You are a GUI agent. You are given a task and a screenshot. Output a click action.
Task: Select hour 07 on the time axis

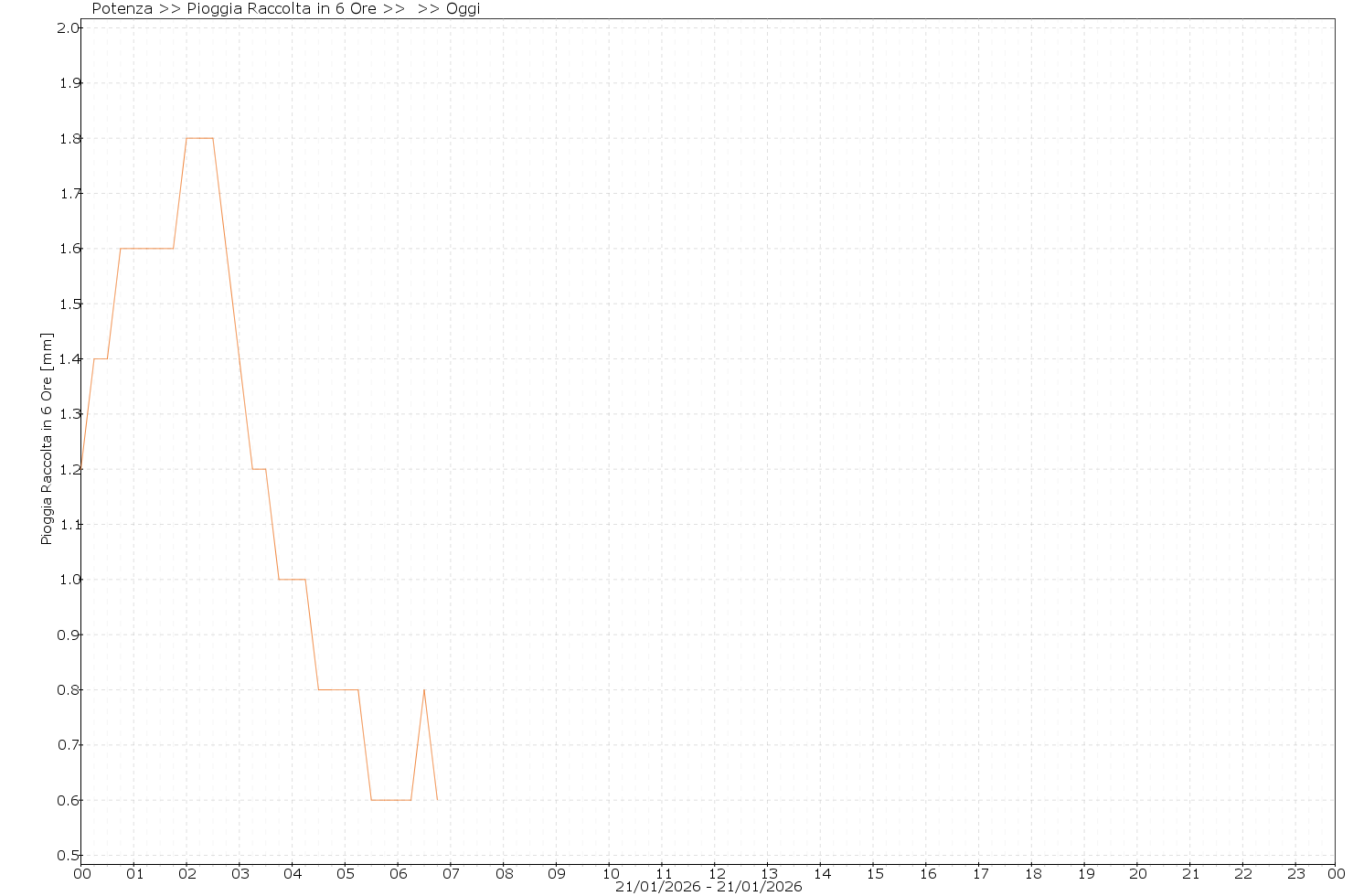click(x=451, y=874)
